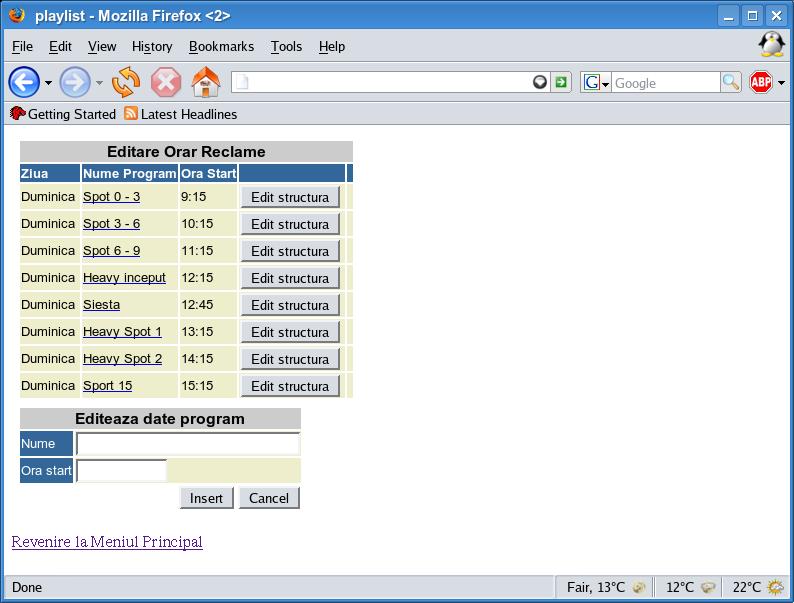Screen dimensions: 794x603
Task: Click the green Go arrow in address bar
Action: coord(561,82)
